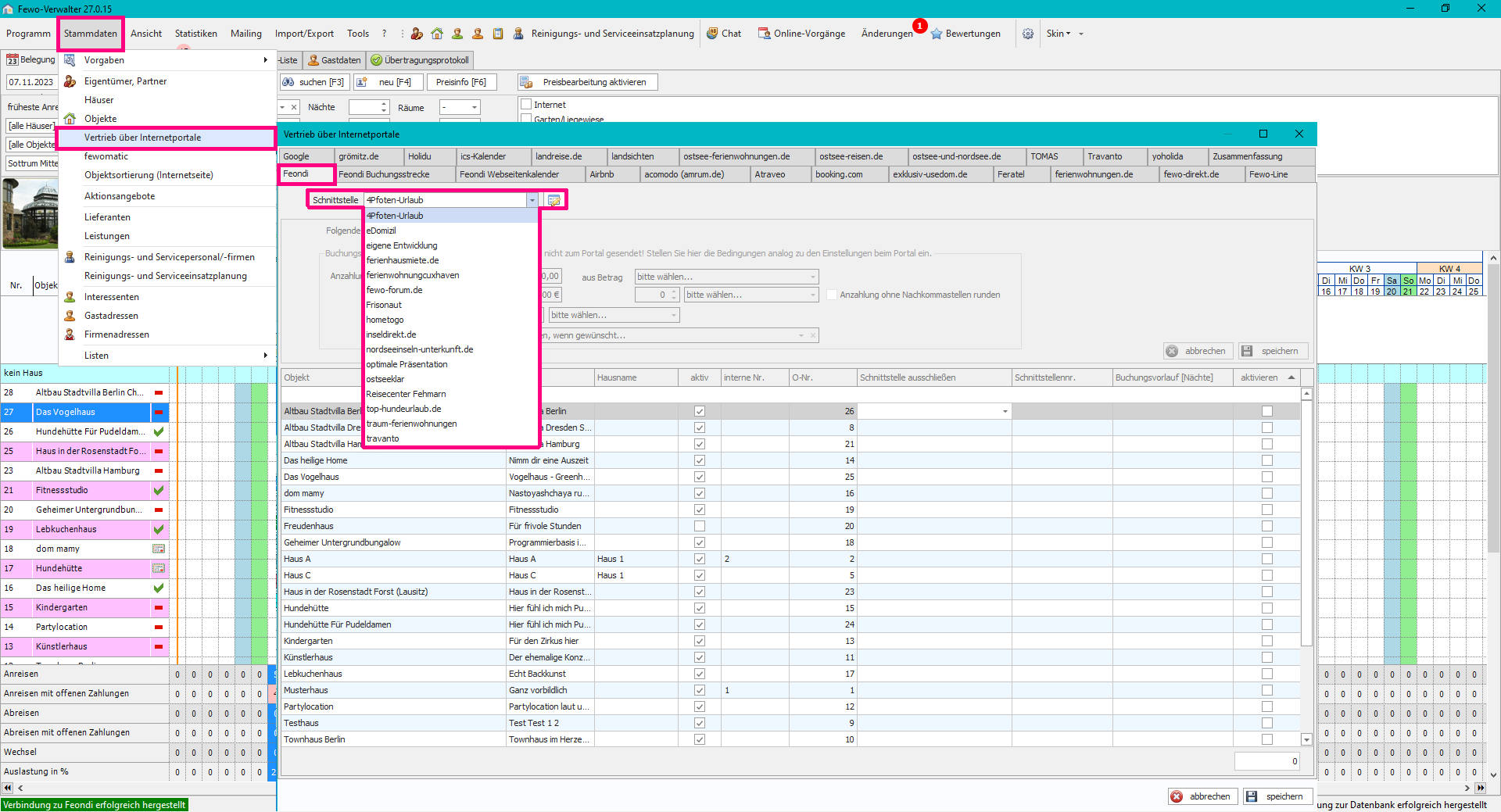
Task: Open the Statistiken menu
Action: (196, 34)
